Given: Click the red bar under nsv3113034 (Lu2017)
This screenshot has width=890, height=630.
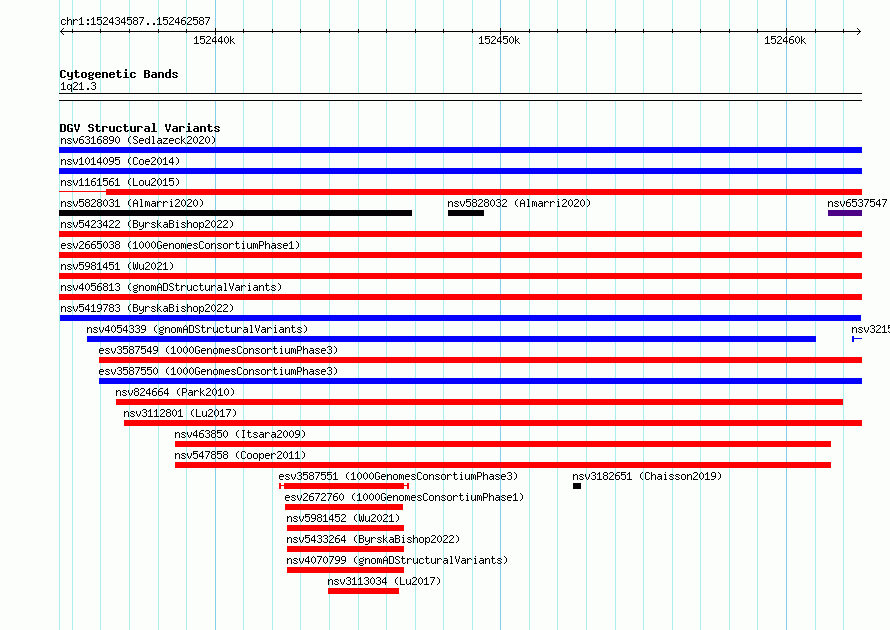Looking at the screenshot, I should (363, 591).
